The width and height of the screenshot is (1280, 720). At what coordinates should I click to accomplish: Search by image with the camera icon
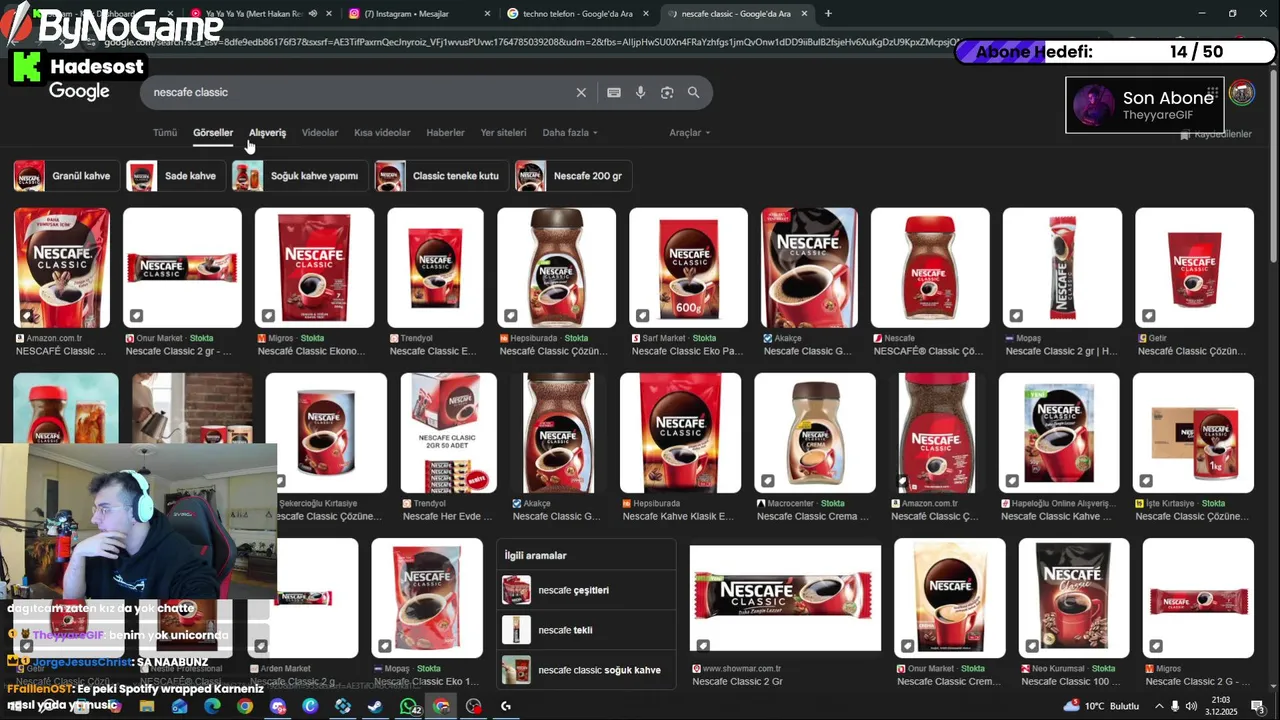pos(667,92)
